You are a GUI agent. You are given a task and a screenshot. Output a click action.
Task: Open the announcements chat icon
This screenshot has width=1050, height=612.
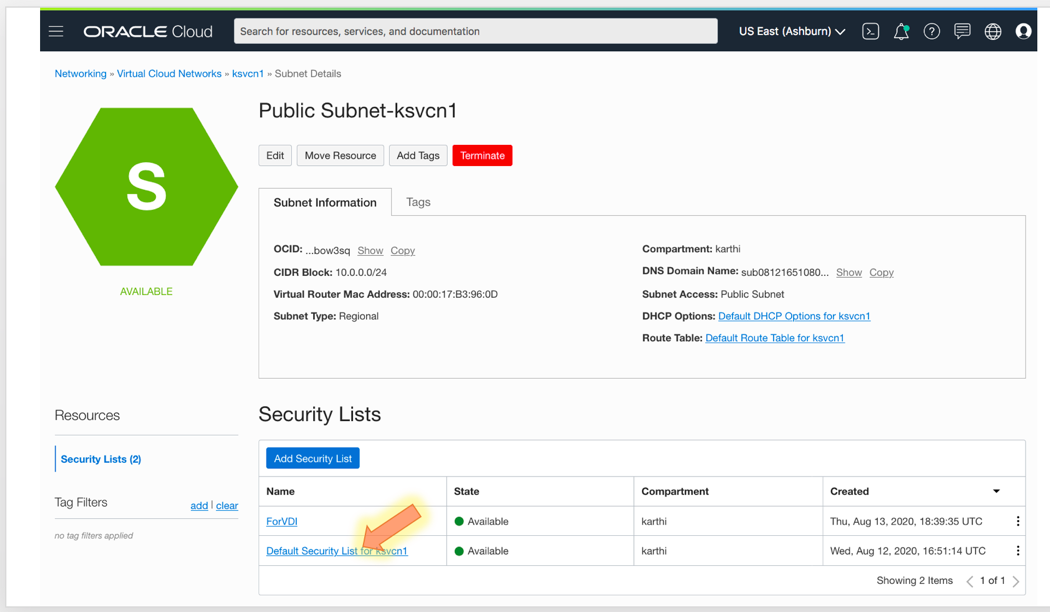962,31
